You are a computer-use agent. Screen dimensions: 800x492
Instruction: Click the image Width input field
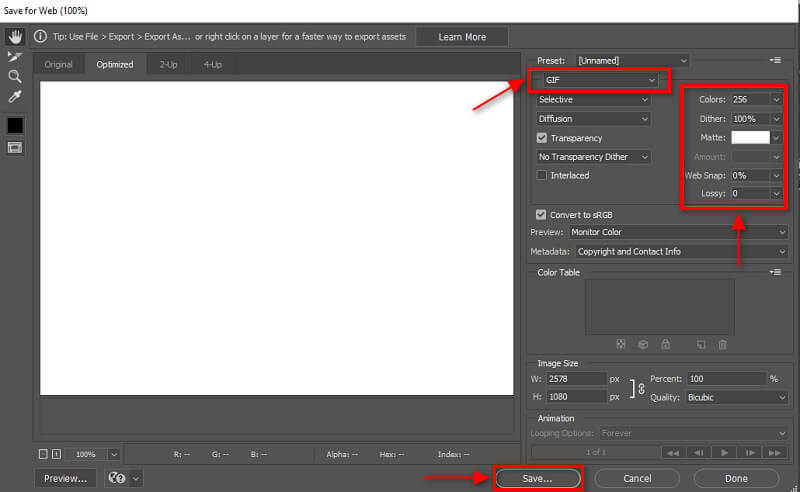click(x=577, y=379)
